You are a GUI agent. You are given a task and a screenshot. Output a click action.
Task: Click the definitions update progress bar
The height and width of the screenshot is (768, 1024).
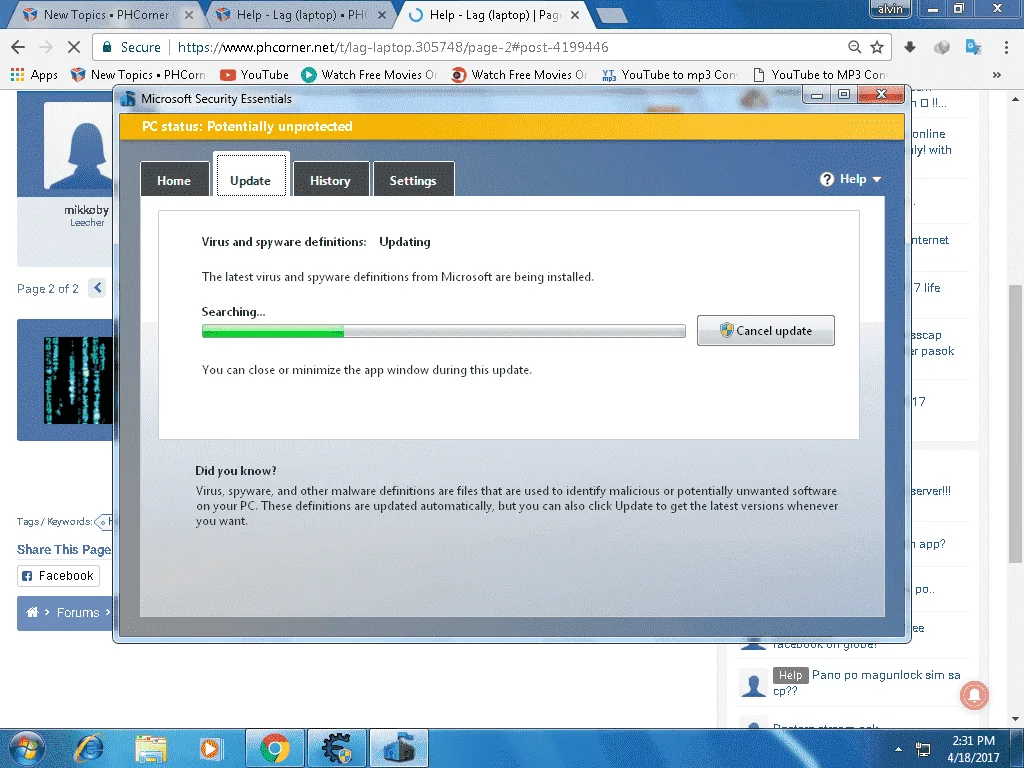click(443, 331)
